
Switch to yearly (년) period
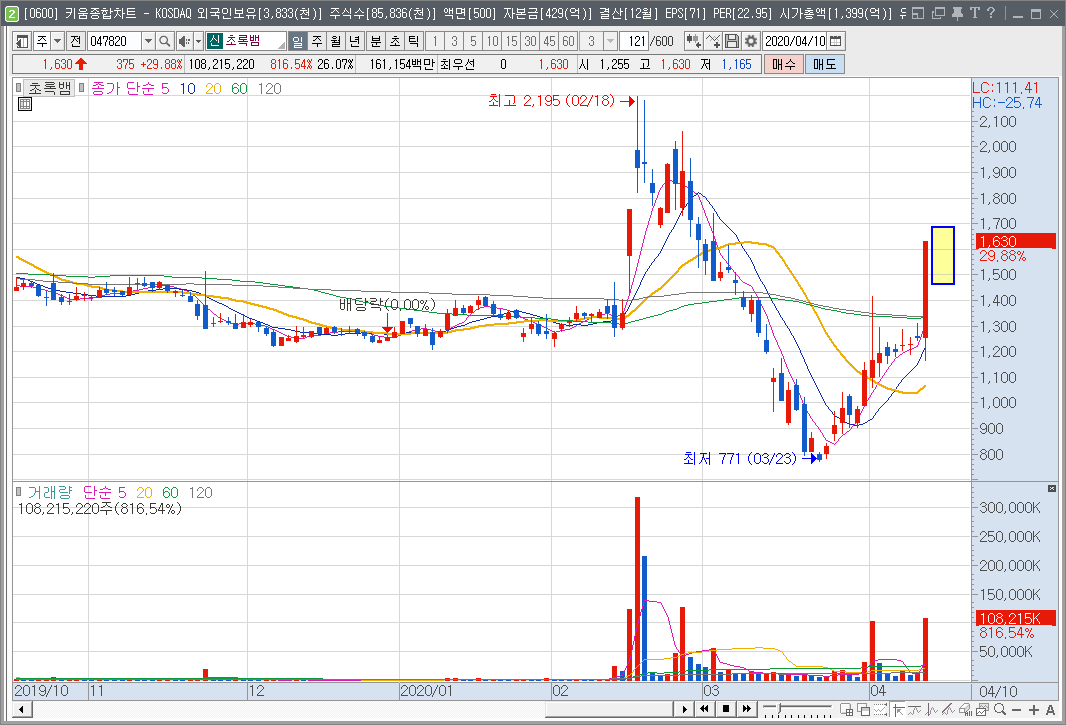[354, 41]
